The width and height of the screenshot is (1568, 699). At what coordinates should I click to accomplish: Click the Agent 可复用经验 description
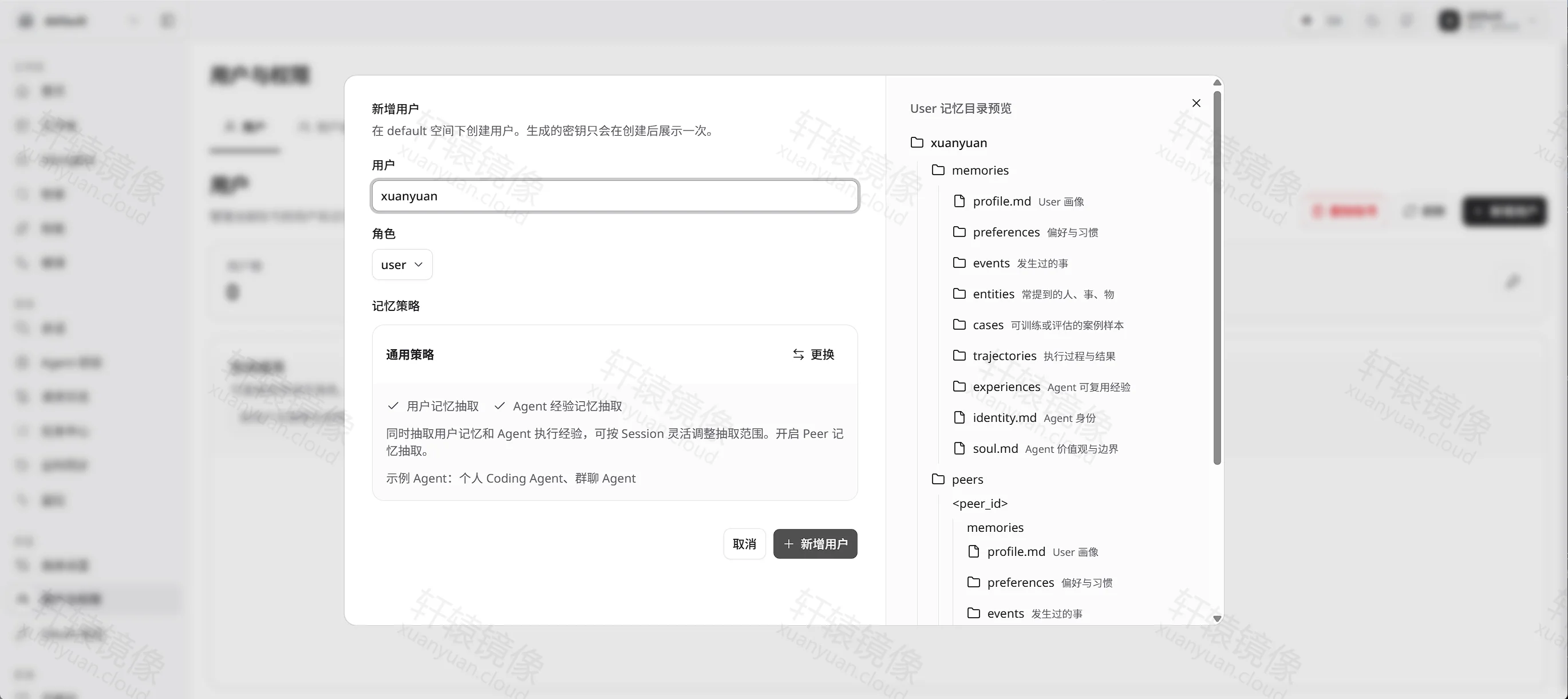click(1089, 387)
